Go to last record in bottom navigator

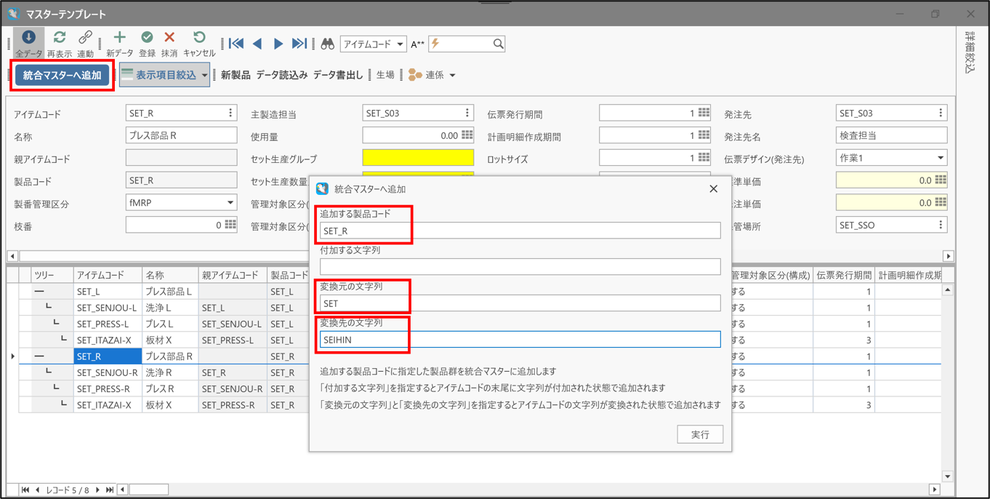[x=110, y=490]
